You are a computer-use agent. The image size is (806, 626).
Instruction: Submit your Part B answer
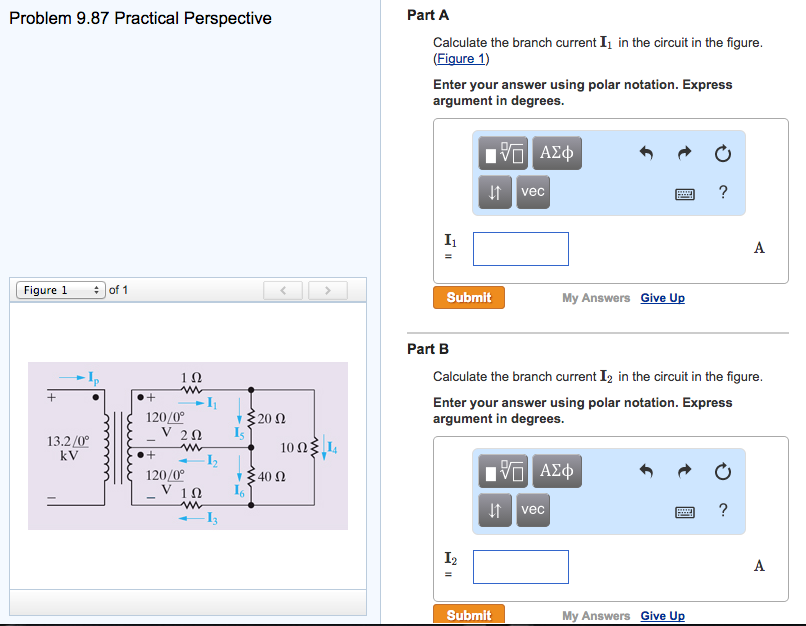tap(468, 615)
